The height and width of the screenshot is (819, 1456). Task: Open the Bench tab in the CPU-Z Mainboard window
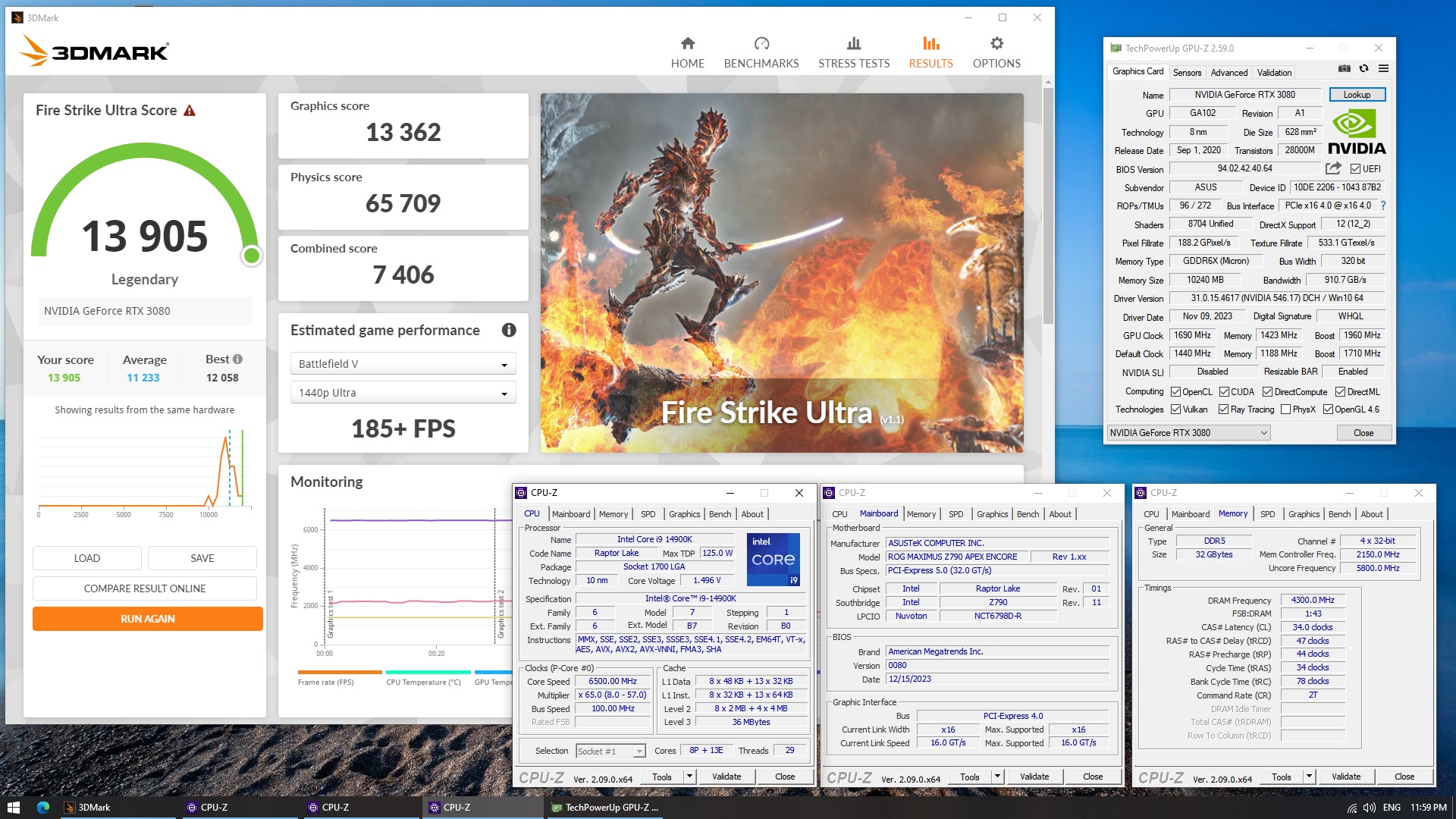(x=1028, y=514)
